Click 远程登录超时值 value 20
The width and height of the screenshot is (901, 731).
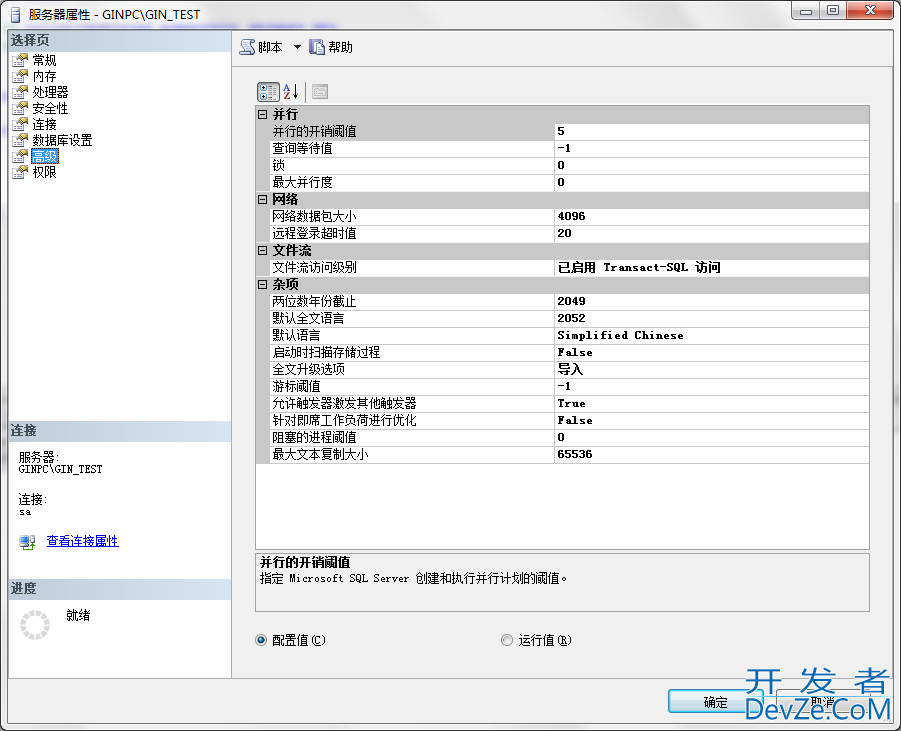point(712,233)
